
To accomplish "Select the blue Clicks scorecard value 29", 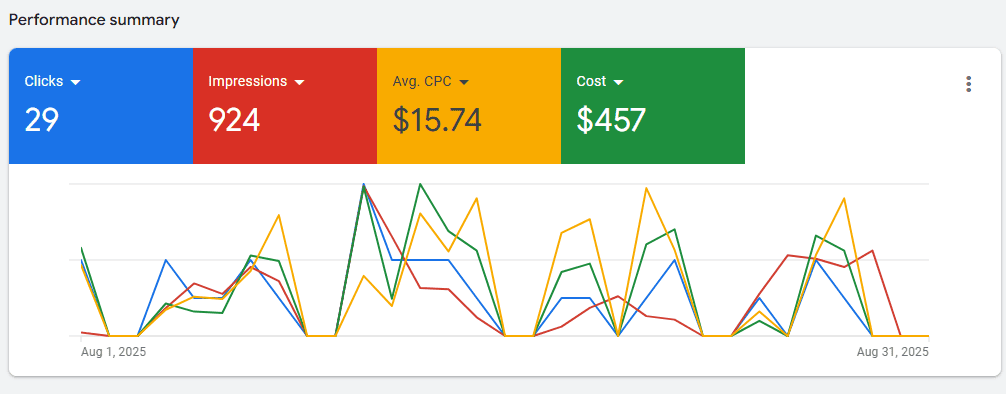I will tap(42, 120).
